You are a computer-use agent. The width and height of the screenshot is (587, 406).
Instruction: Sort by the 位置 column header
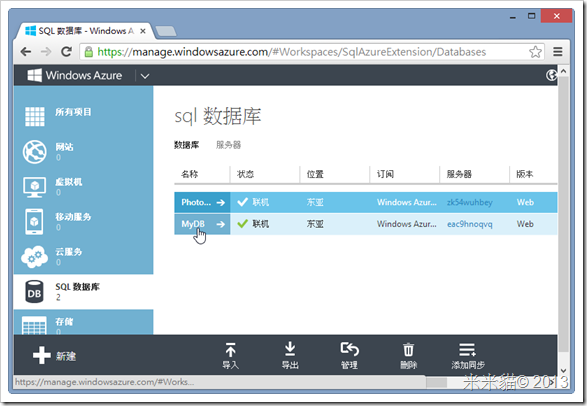click(x=315, y=174)
